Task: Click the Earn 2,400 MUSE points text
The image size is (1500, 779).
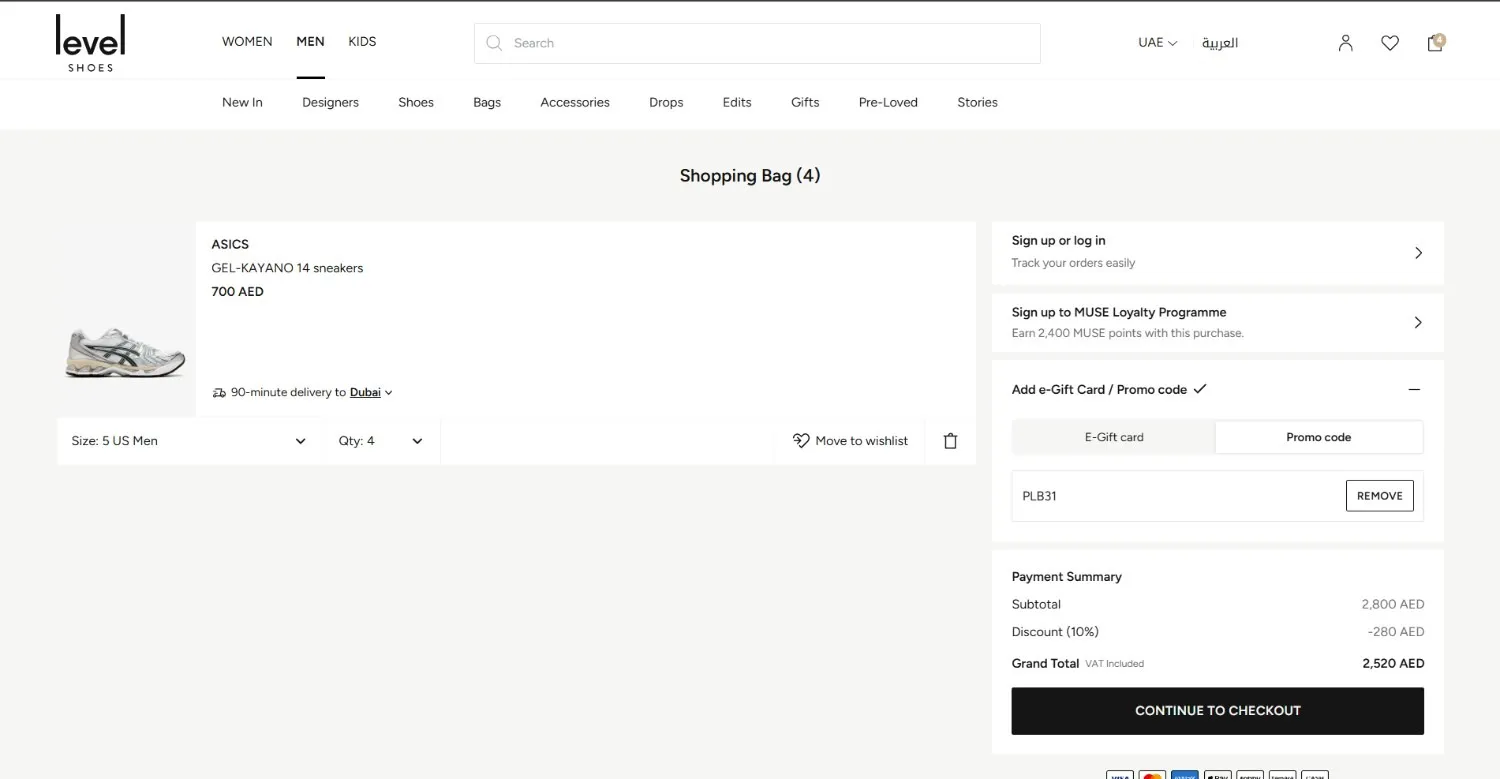Action: 1127,334
